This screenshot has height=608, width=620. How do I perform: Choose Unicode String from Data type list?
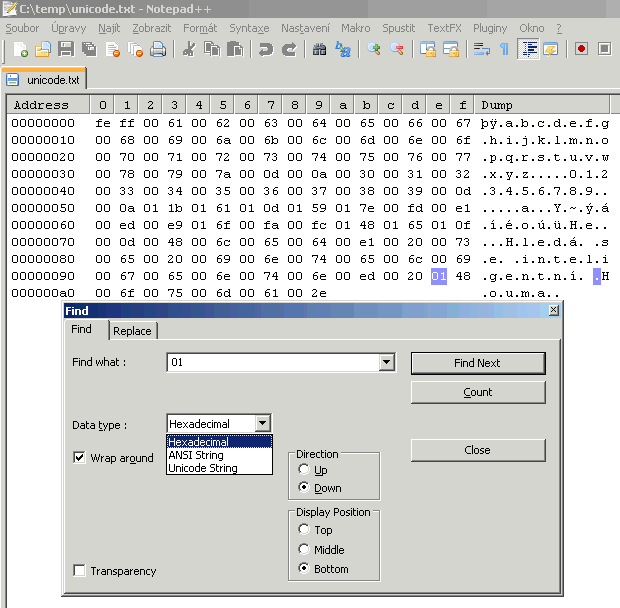tap(203, 468)
